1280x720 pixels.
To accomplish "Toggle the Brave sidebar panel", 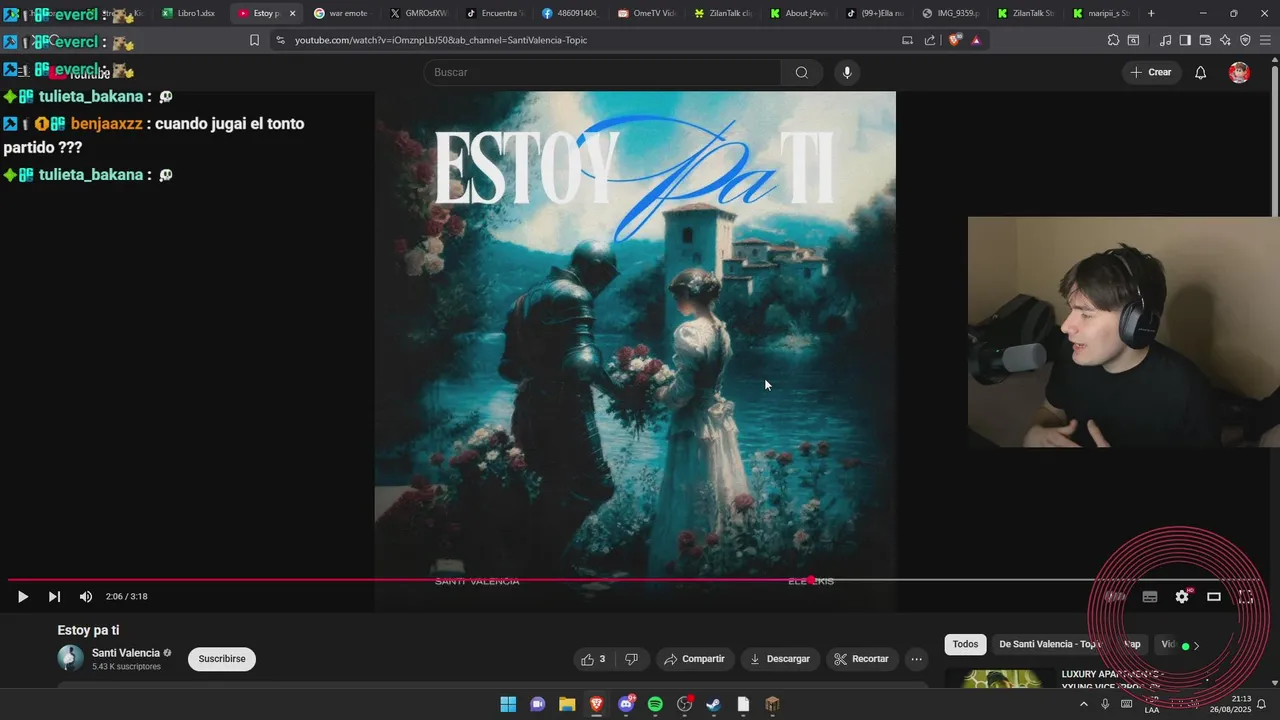I will click(x=1185, y=40).
